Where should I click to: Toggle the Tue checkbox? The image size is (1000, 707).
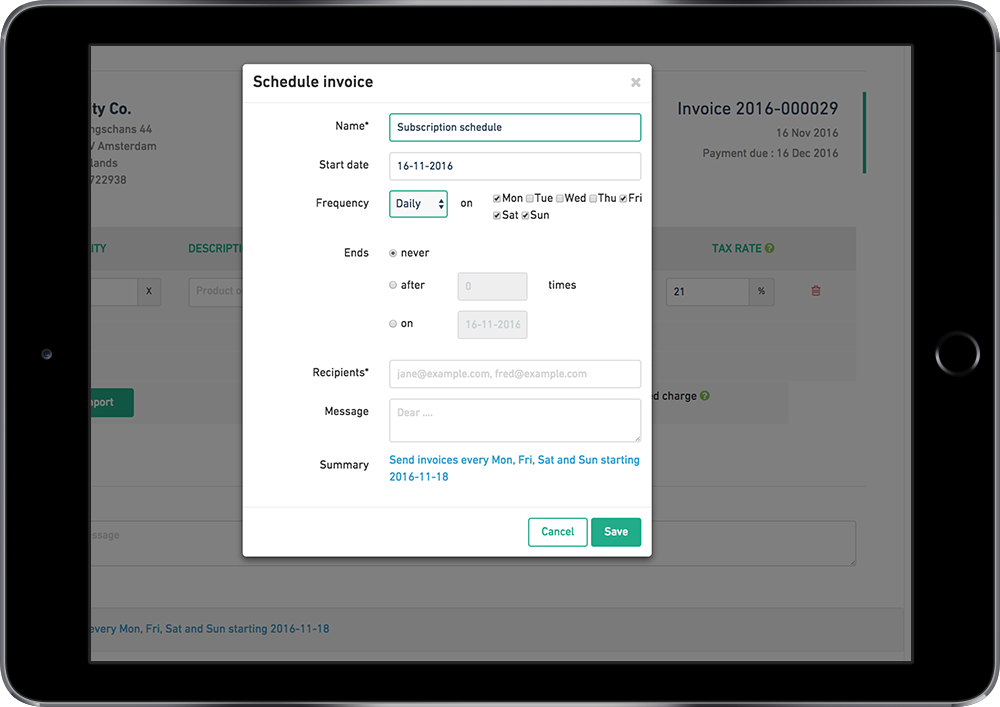point(529,198)
